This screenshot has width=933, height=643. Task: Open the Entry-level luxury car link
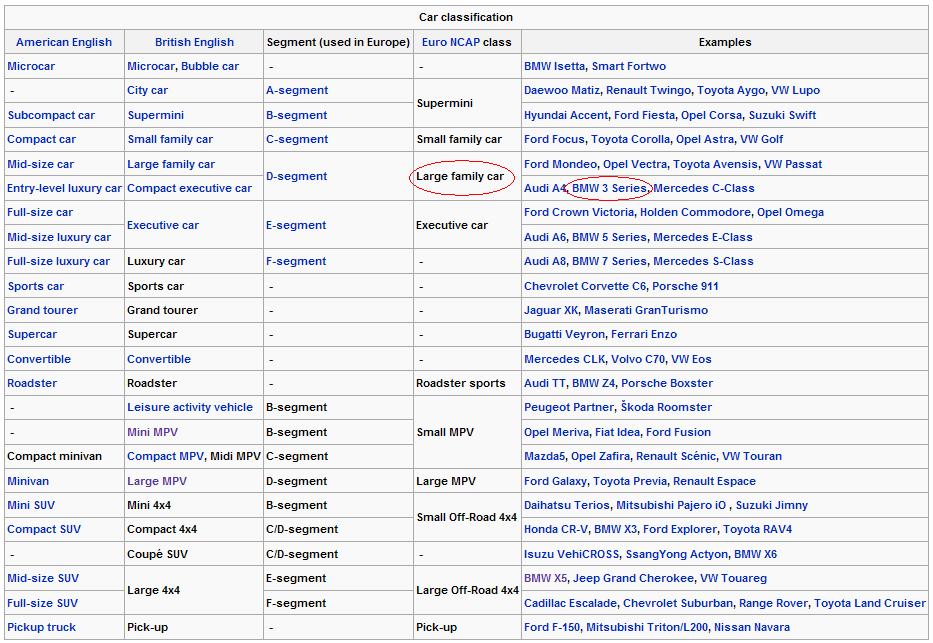click(64, 188)
